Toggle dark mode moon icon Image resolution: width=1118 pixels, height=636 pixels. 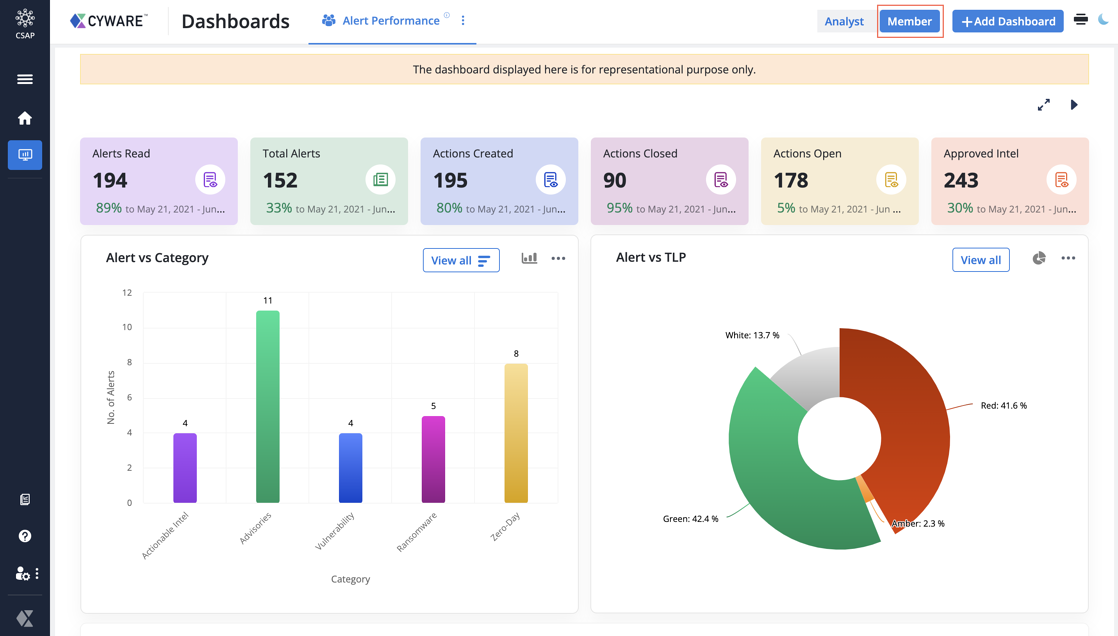point(1104,20)
